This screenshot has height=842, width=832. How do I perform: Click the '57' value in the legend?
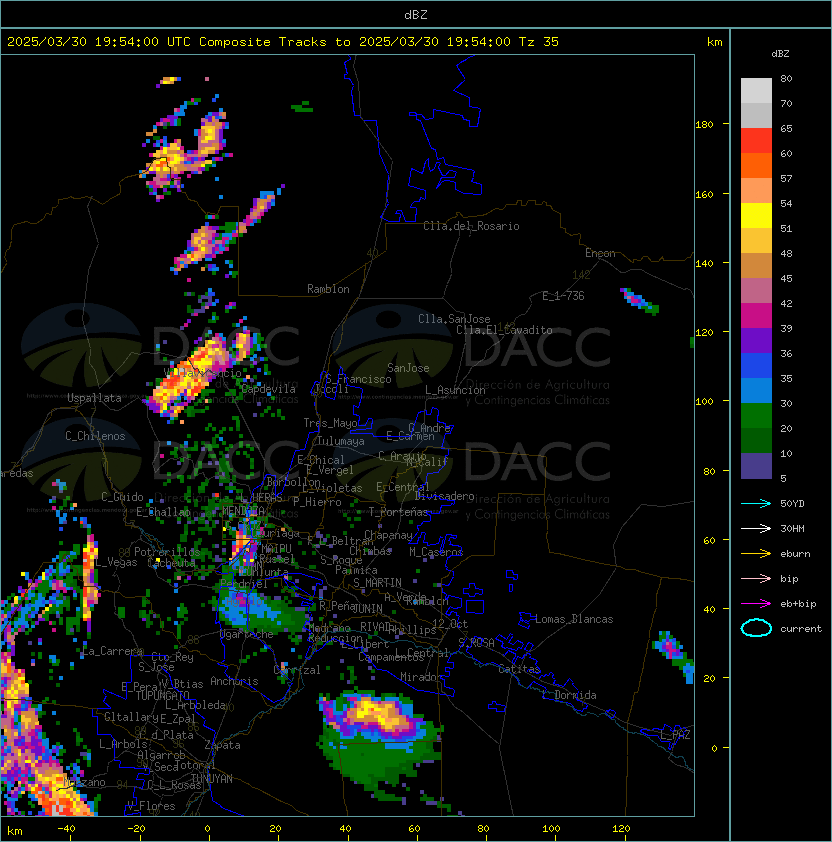coord(786,178)
